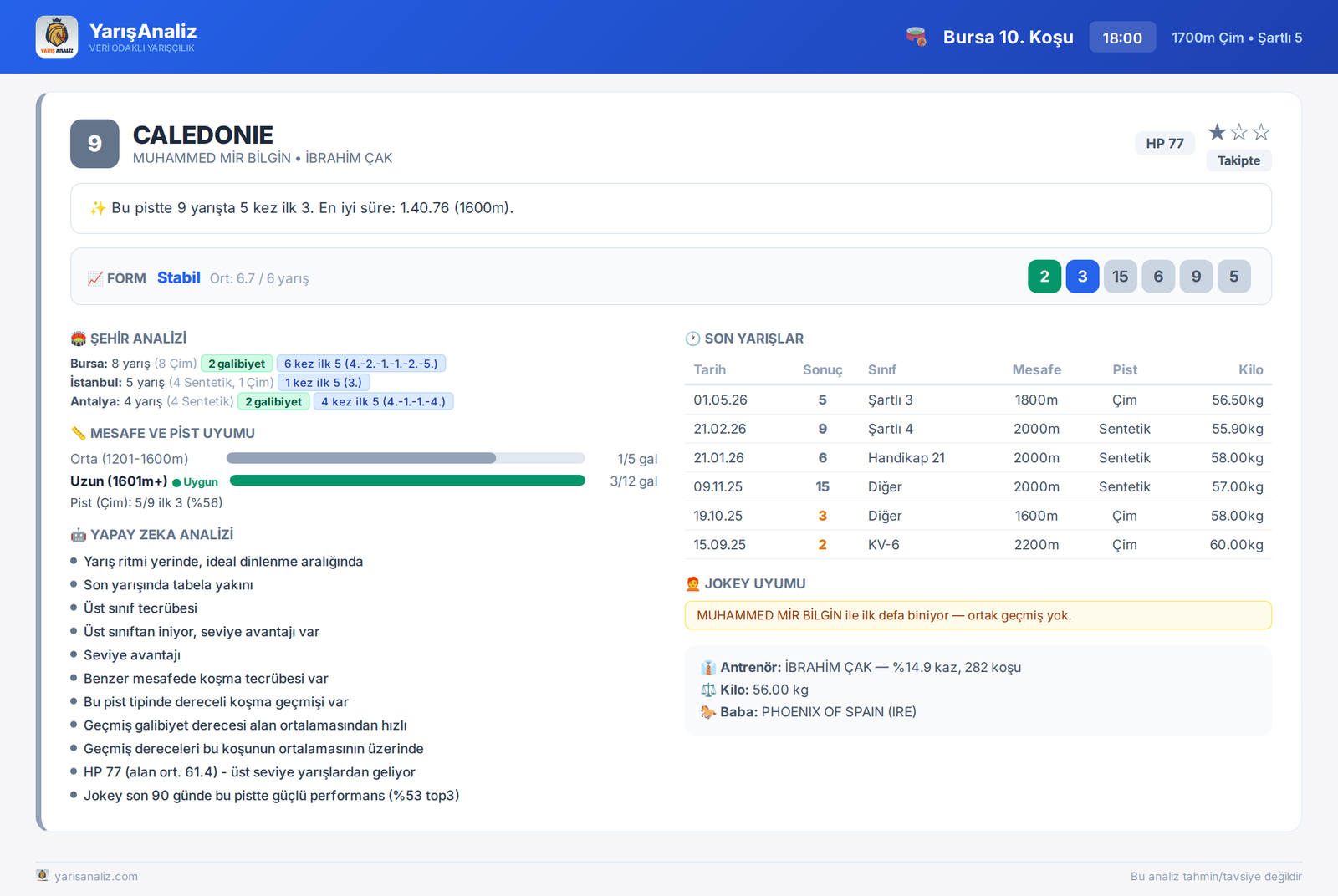Viewport: 1338px width, 896px height.
Task: Click the 1/5 gal distance stat
Action: [637, 459]
